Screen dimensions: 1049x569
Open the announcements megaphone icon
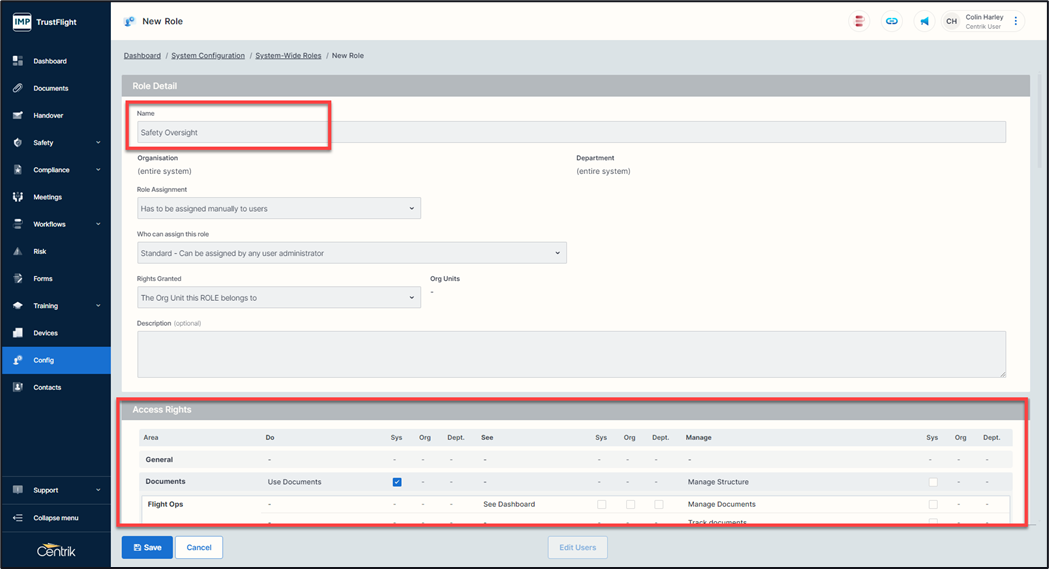coord(924,21)
